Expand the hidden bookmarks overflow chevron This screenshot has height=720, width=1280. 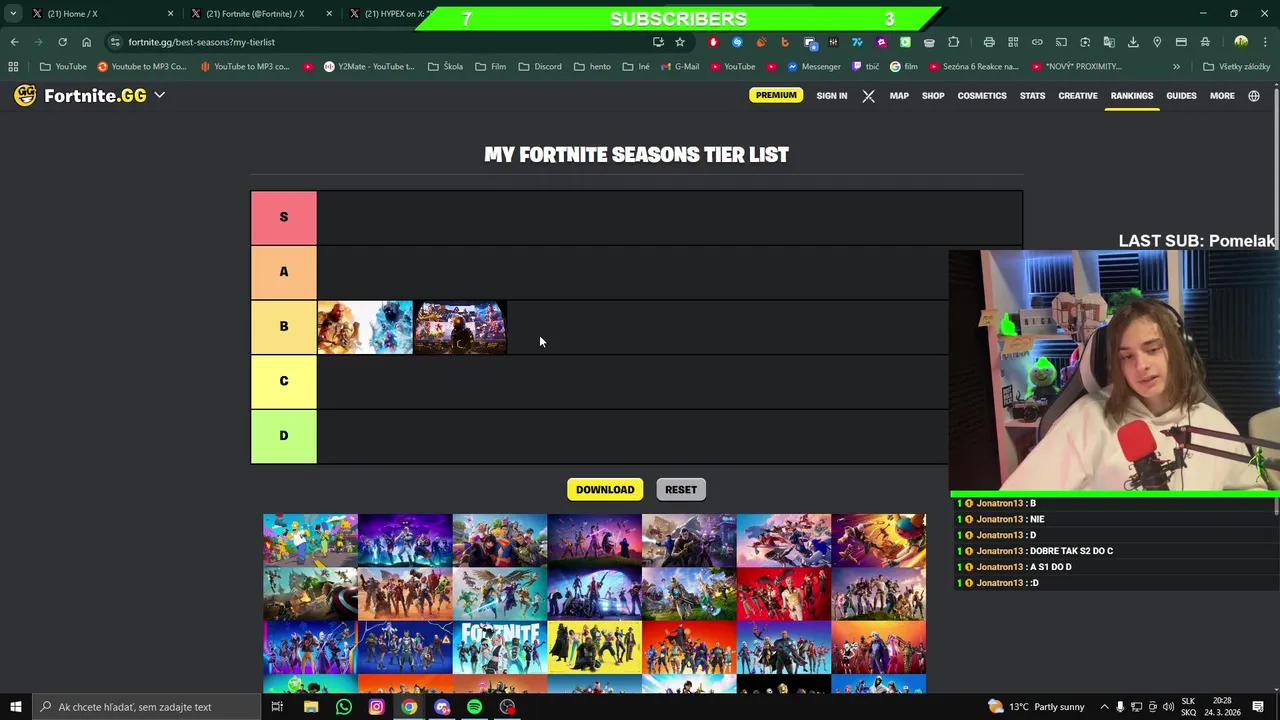1176,67
